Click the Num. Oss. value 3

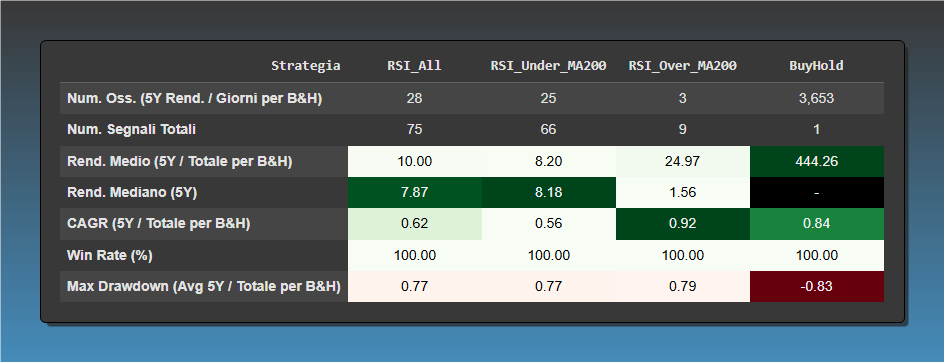click(683, 99)
